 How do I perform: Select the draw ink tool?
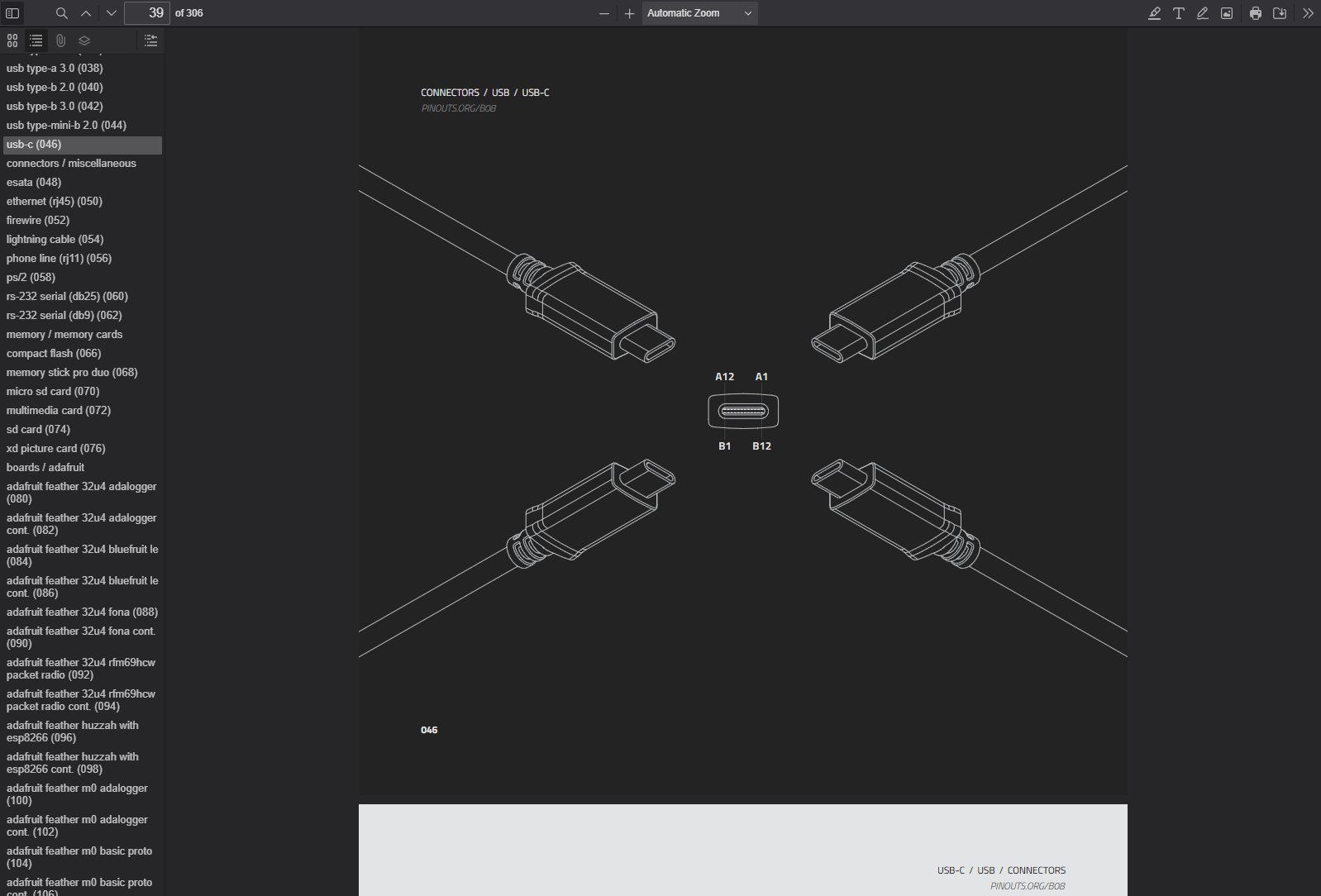[x=1203, y=13]
